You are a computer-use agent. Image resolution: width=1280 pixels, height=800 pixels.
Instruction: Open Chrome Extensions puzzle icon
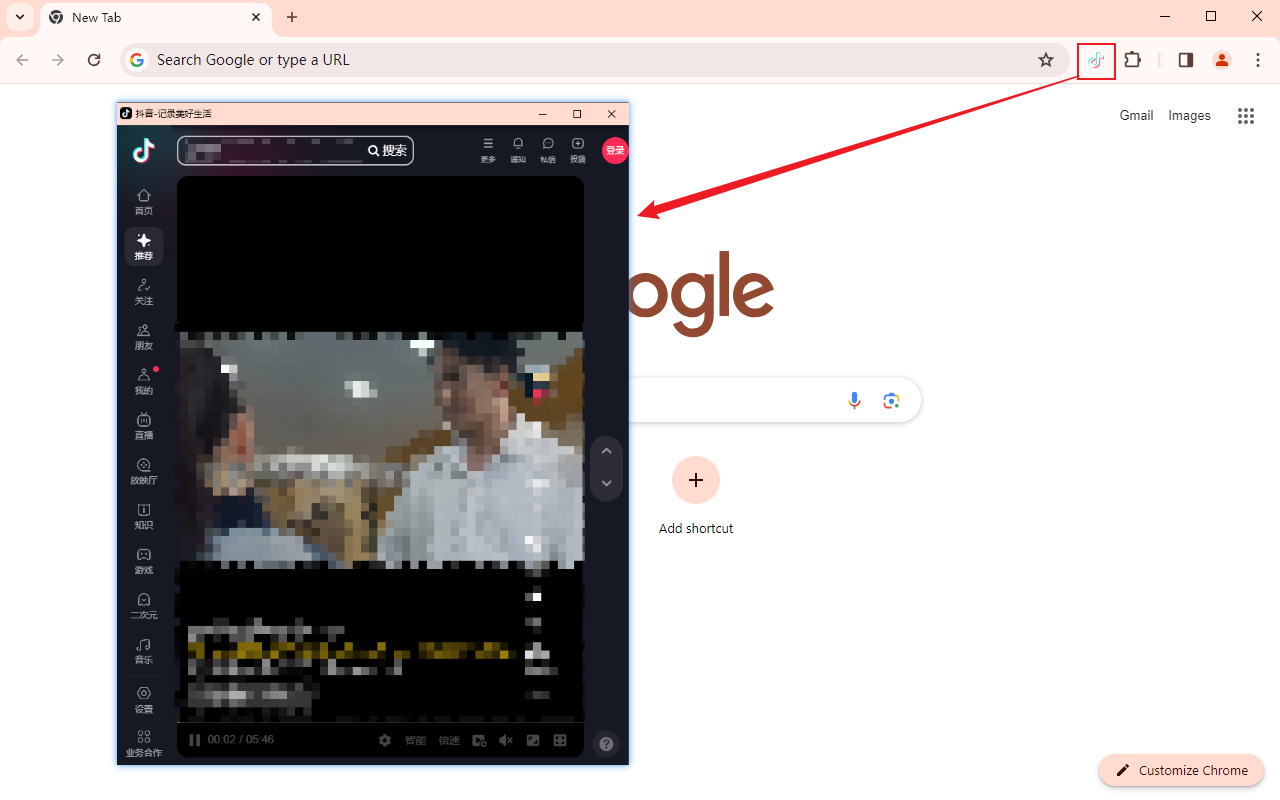coord(1132,60)
